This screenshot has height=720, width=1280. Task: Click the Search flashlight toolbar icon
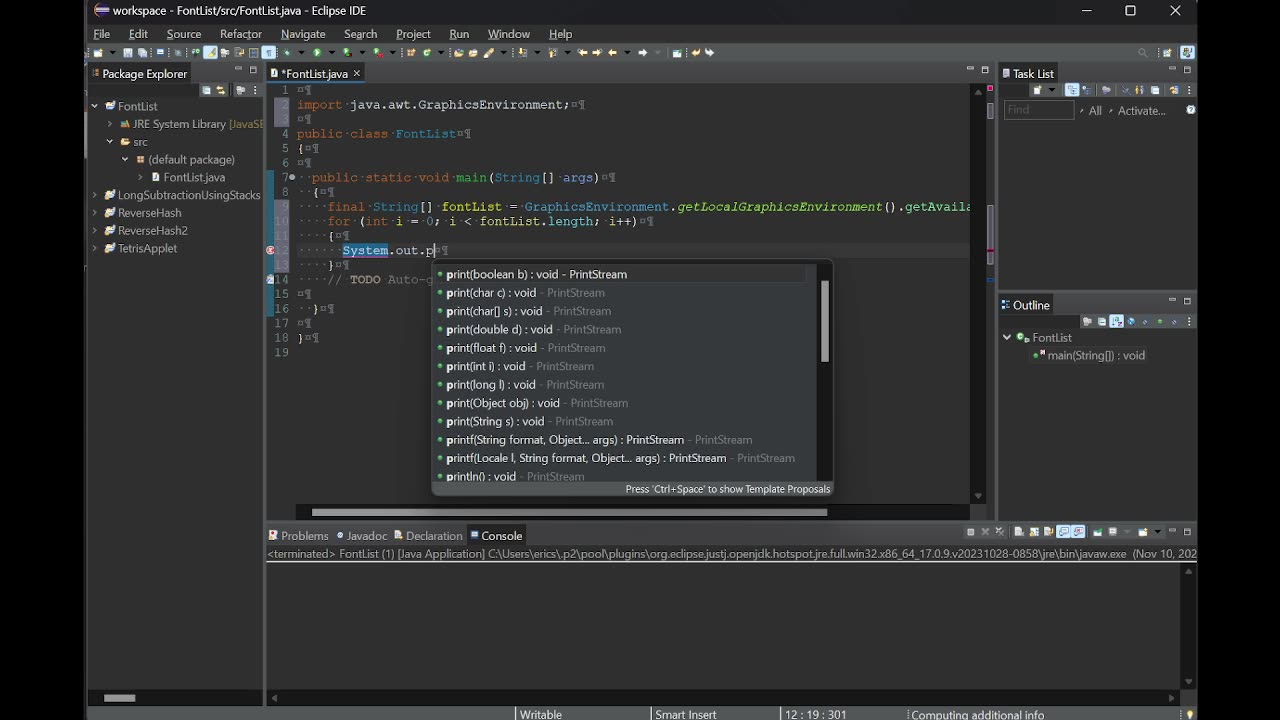pos(488,52)
